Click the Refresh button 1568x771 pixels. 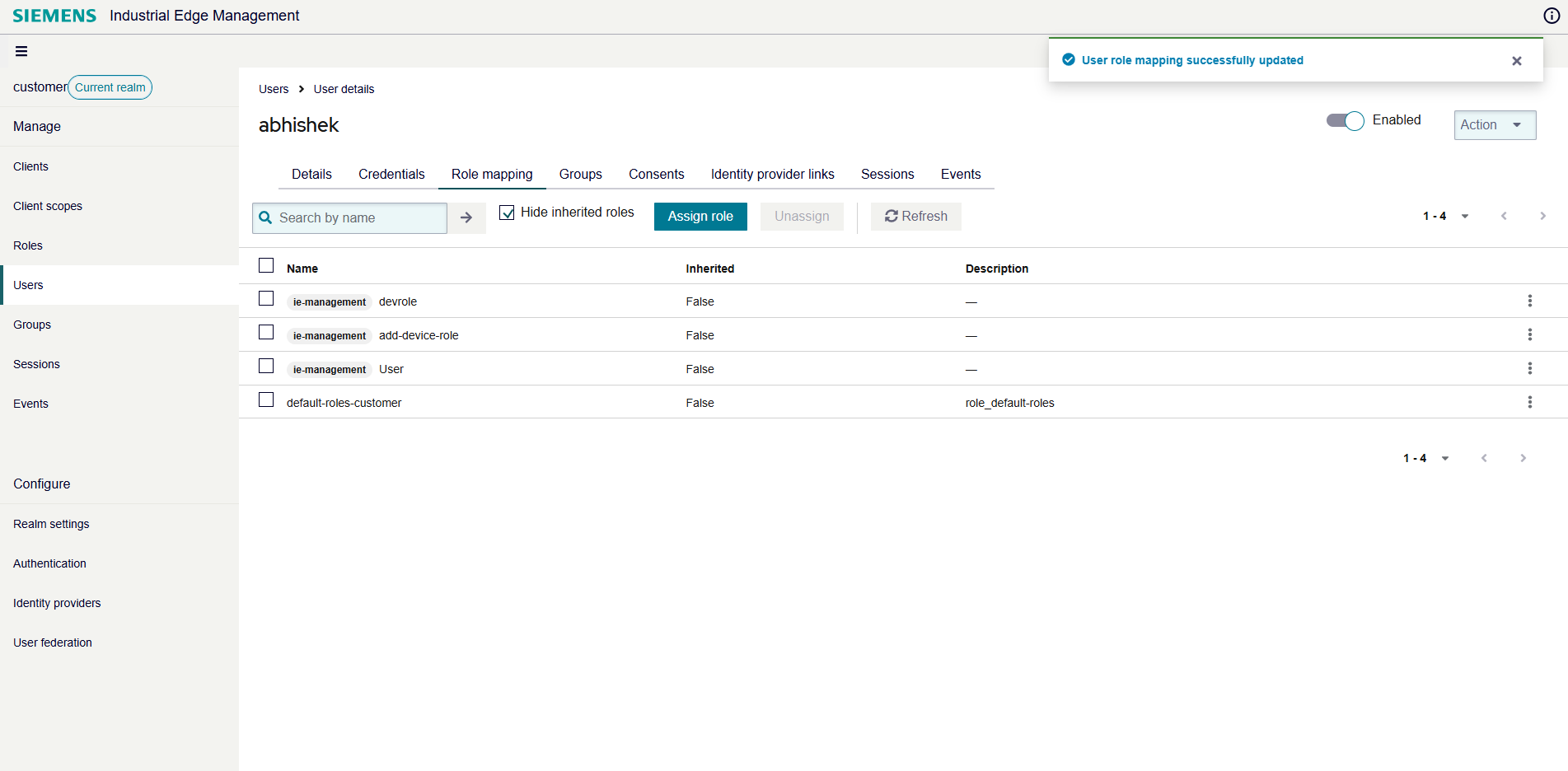[x=915, y=217]
